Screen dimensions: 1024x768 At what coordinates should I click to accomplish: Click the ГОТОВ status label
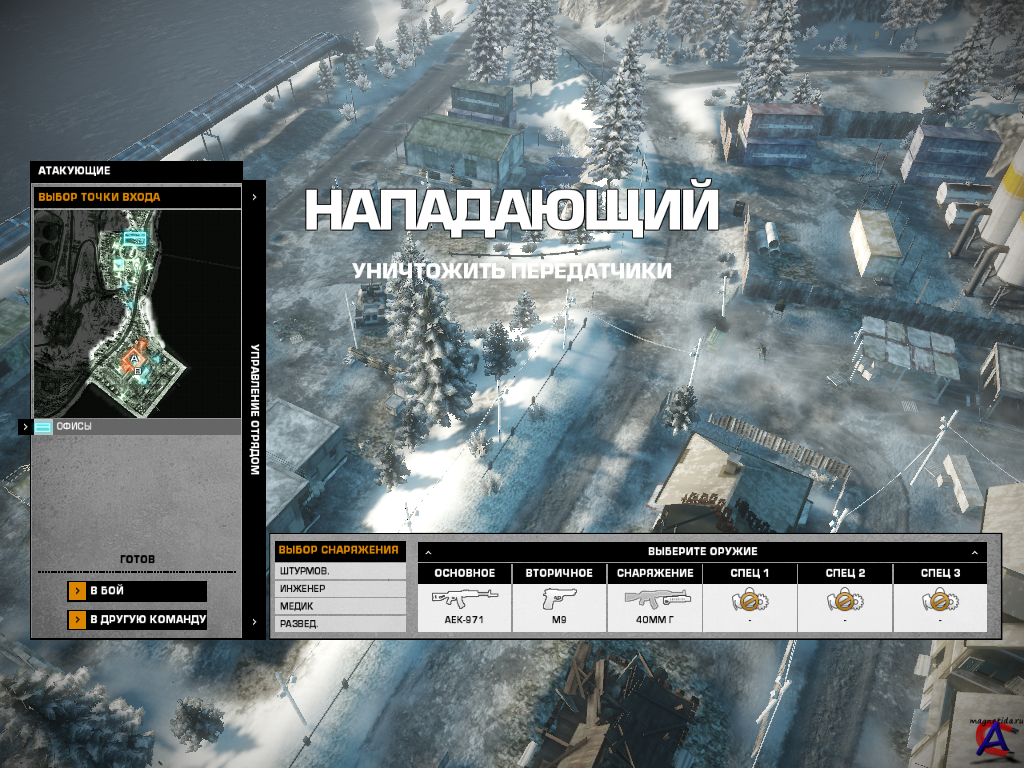(x=138, y=560)
